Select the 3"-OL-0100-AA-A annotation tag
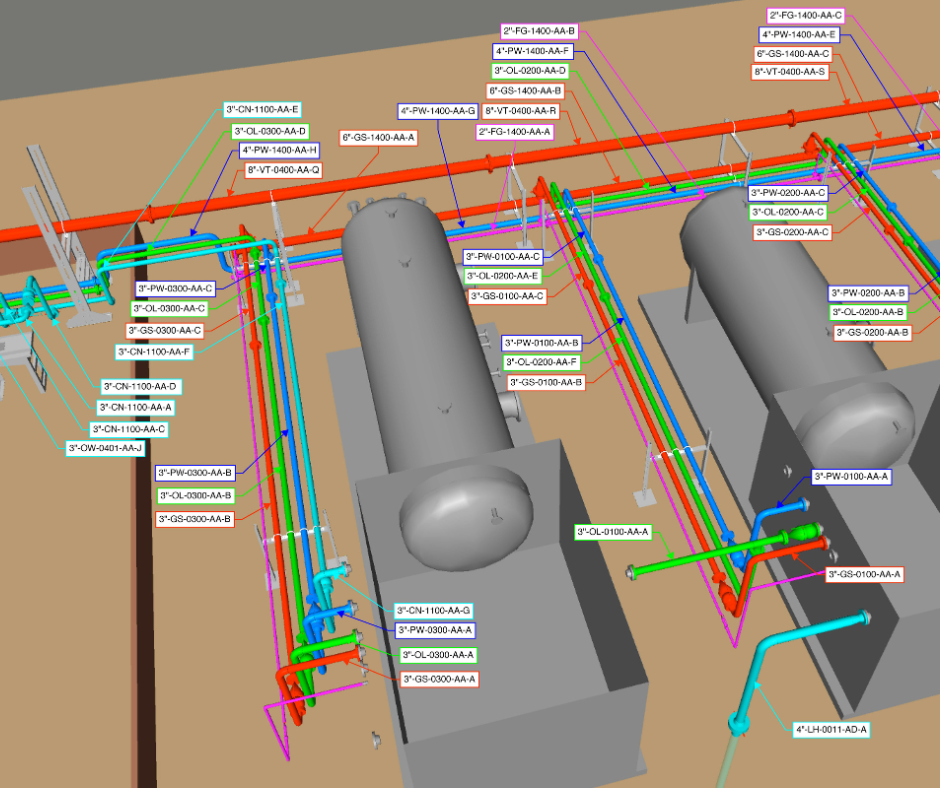Viewport: 940px width, 788px height. click(613, 531)
